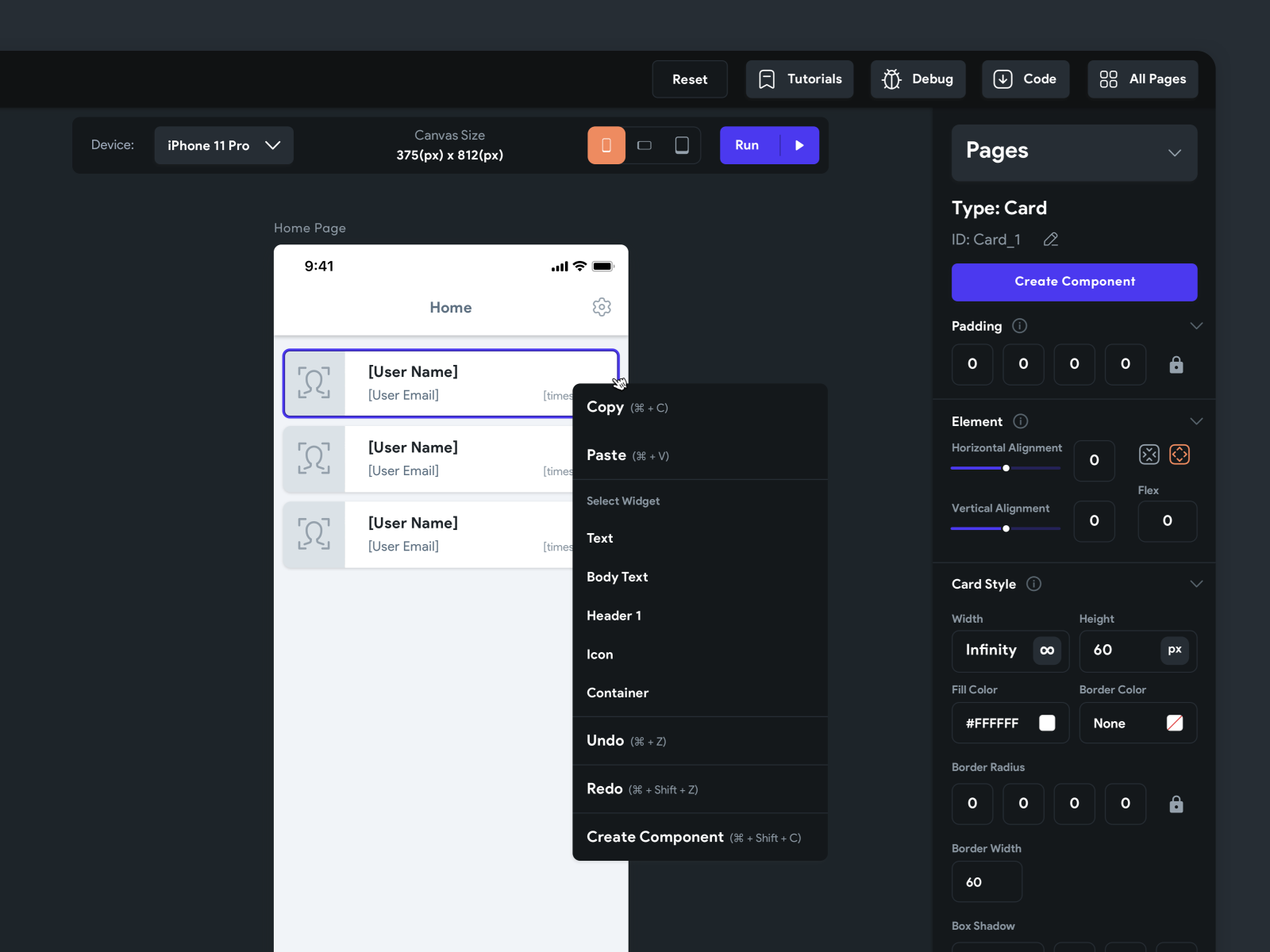Click the Create Component button in sidebar
Screen dimensions: 1270x952
click(1074, 282)
